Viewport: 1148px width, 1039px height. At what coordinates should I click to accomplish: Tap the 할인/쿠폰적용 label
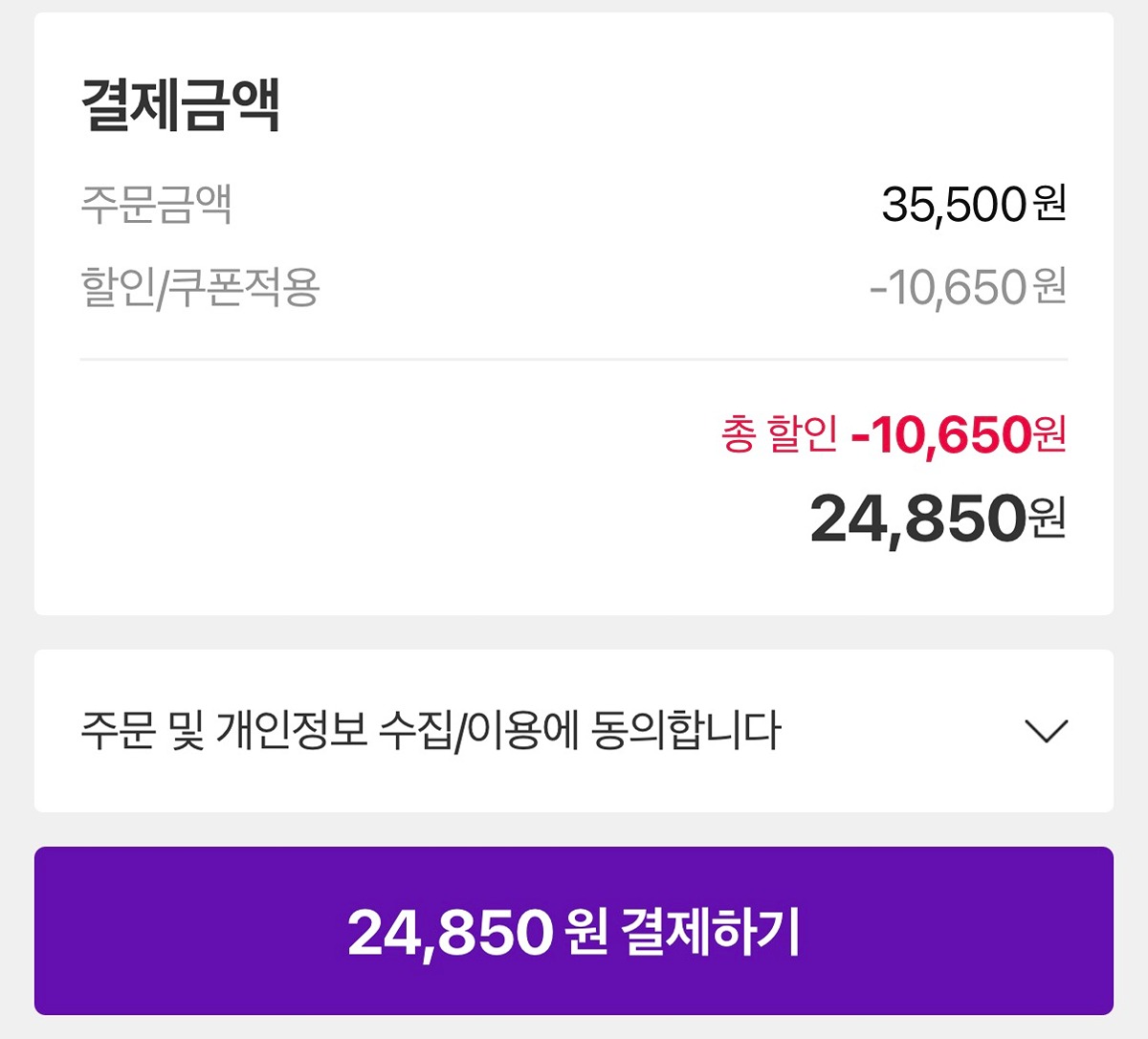click(x=200, y=287)
